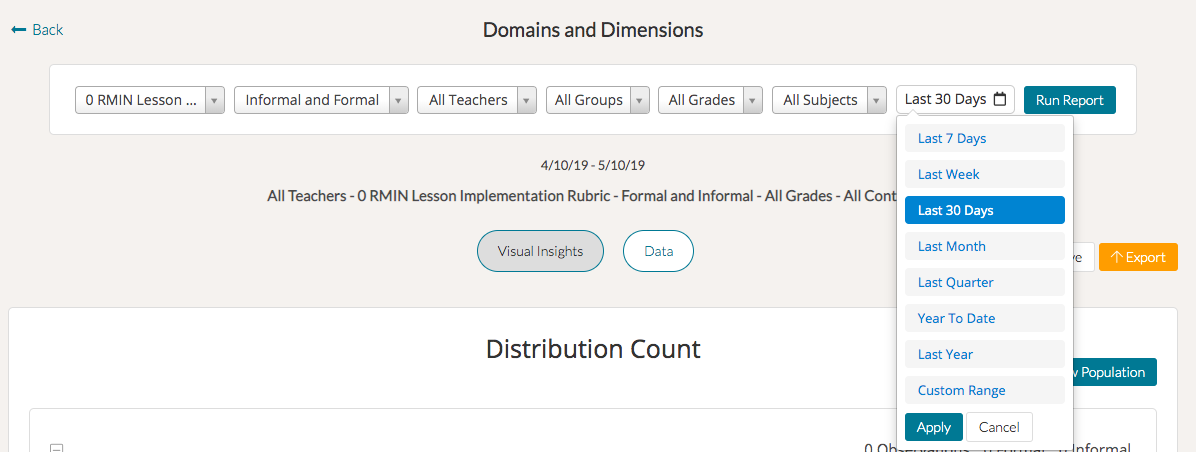The width and height of the screenshot is (1196, 452).
Task: Select the highlighted Last 30 Days option
Action: point(984,210)
